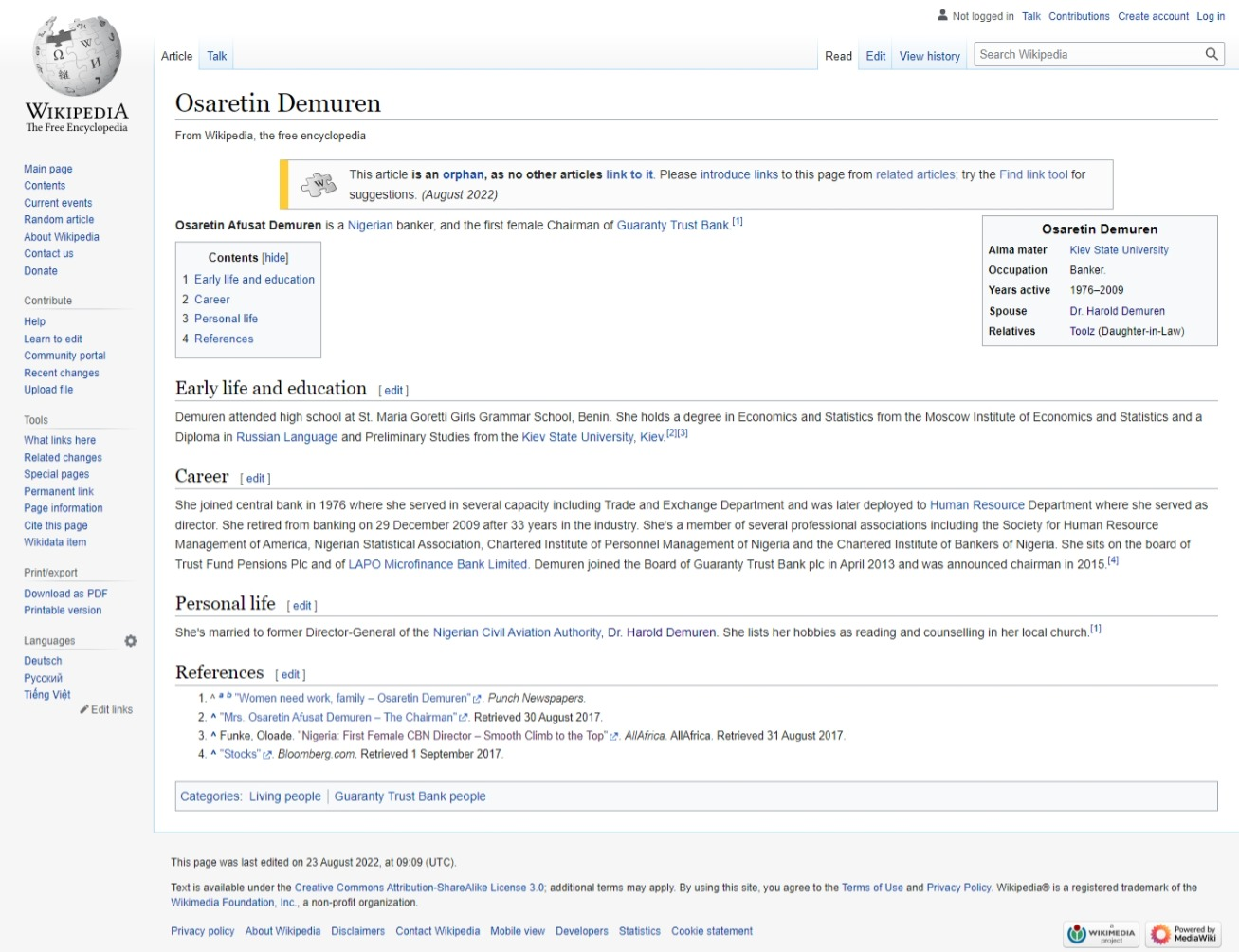The image size is (1239, 952).
Task: Click the Wikipedia globe logo
Action: [77, 57]
